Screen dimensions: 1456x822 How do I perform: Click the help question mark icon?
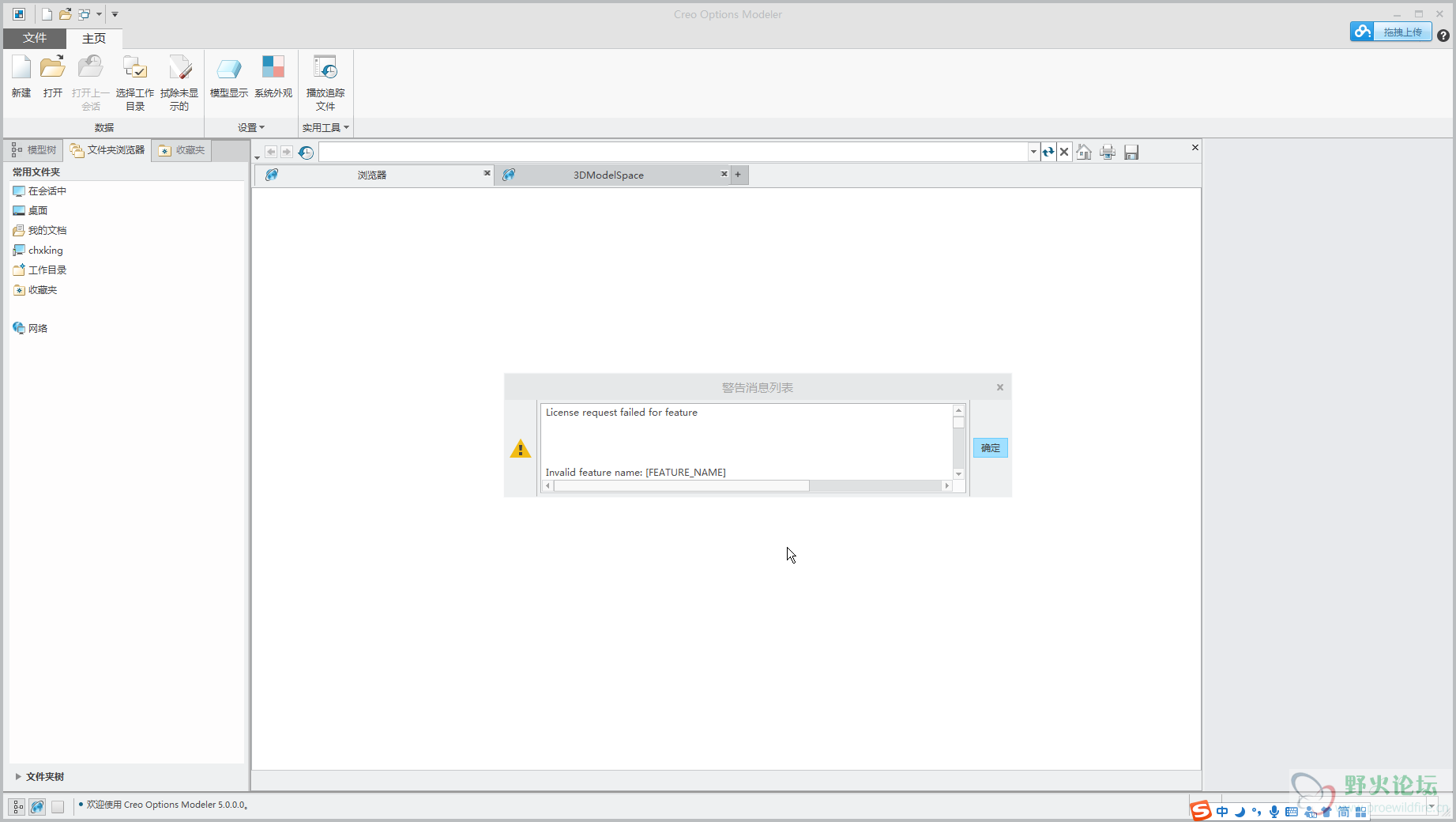pyautogui.click(x=1443, y=36)
